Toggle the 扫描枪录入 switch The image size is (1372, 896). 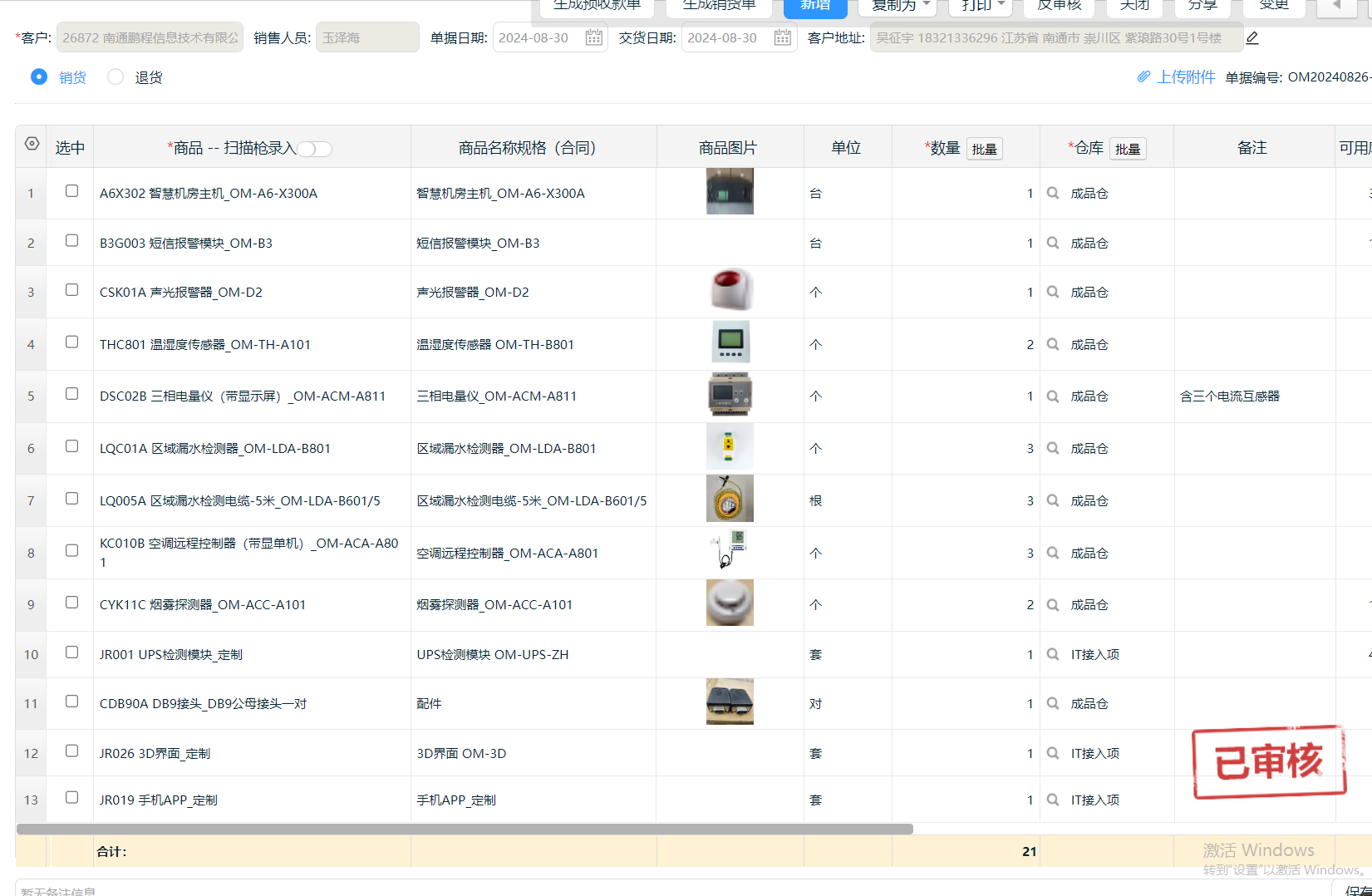coord(315,149)
